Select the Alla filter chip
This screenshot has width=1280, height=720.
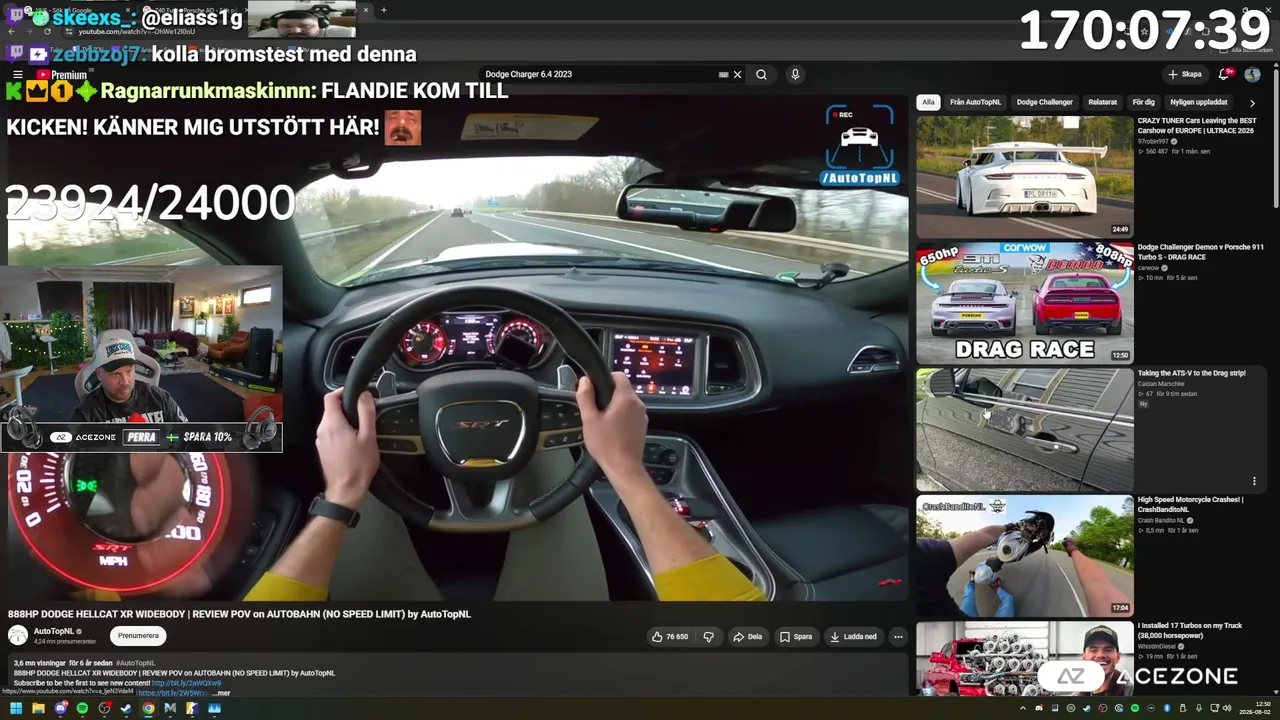928,102
